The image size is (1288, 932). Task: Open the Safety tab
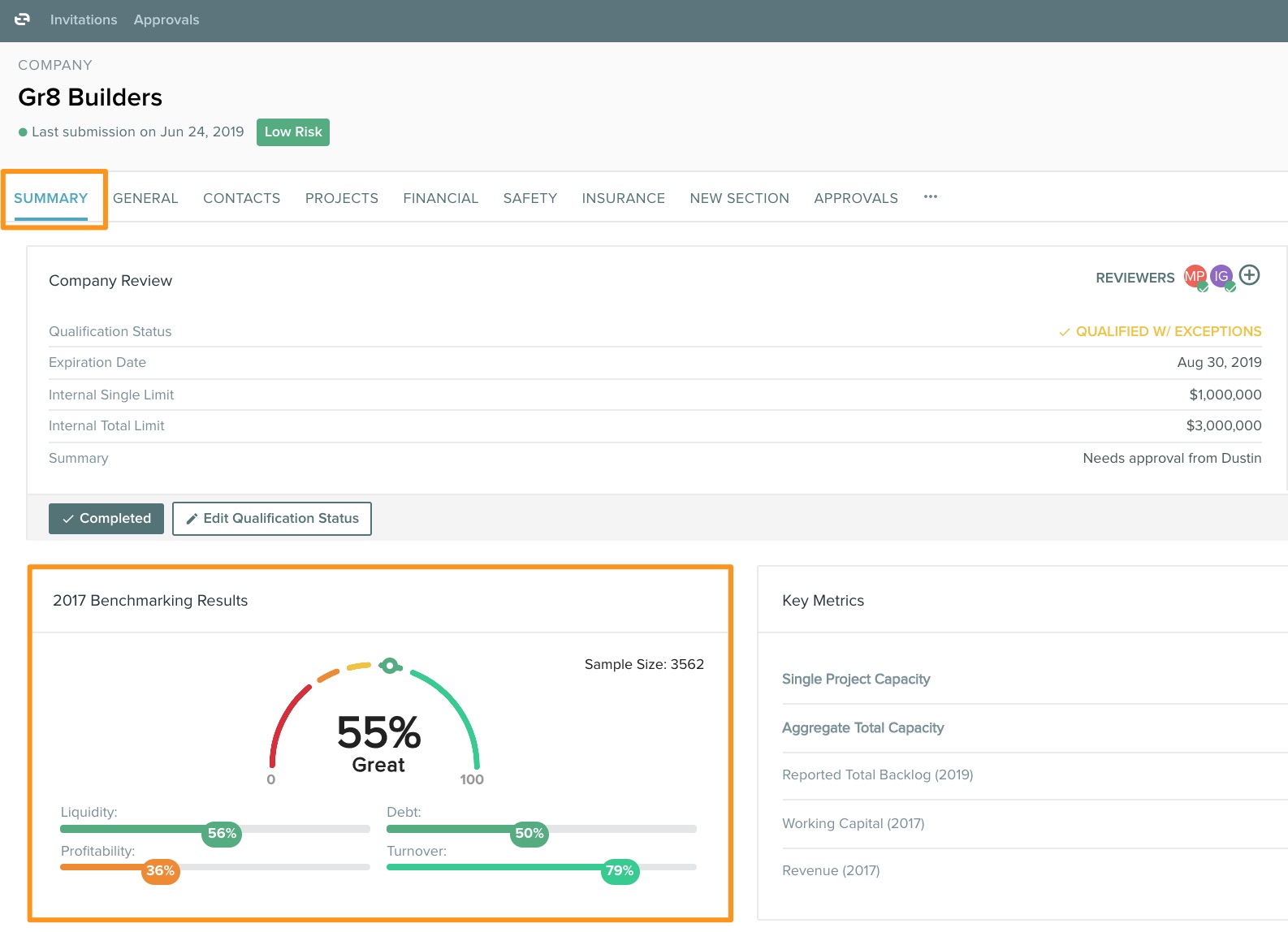[530, 198]
